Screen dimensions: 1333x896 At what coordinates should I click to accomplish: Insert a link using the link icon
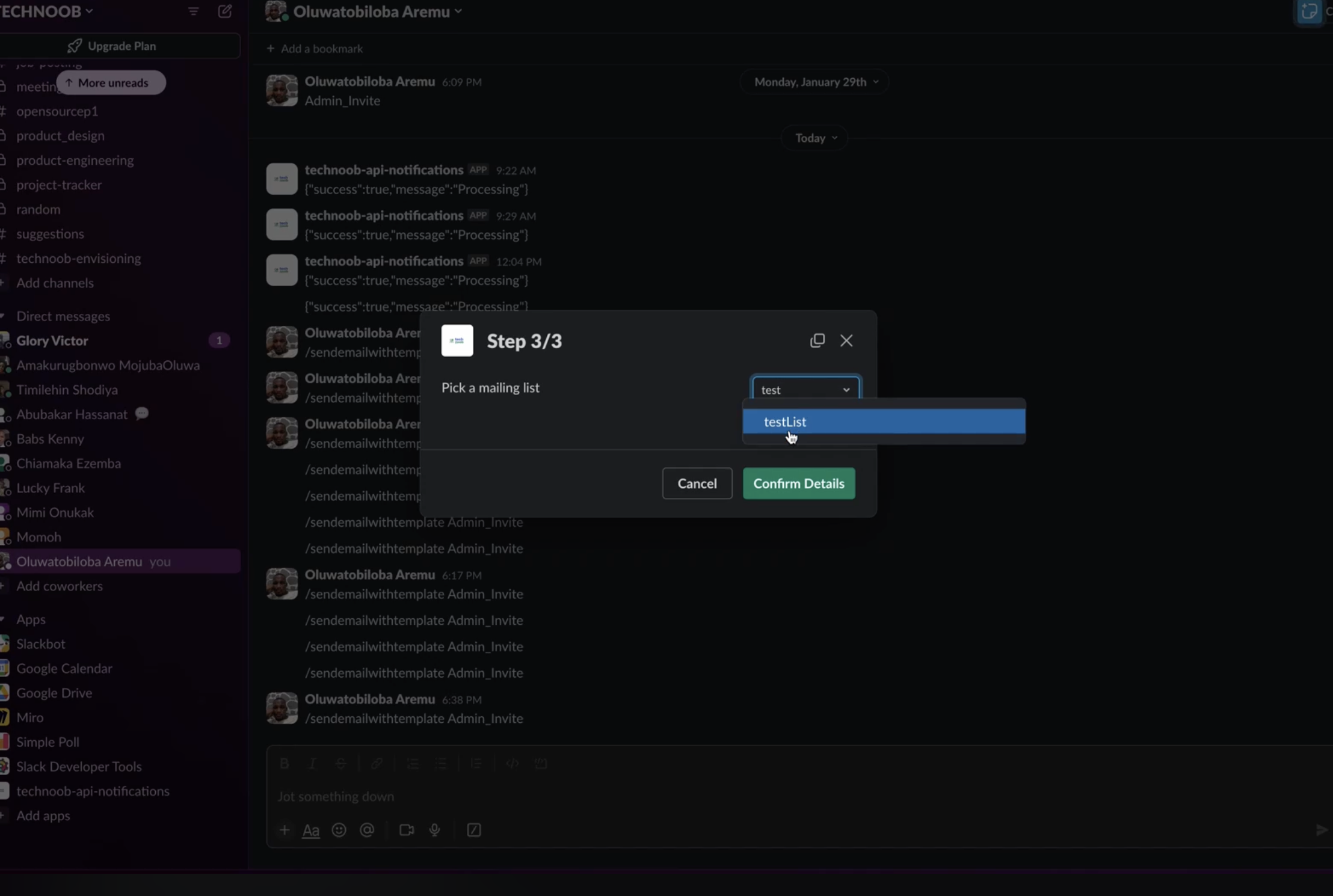pyautogui.click(x=377, y=763)
